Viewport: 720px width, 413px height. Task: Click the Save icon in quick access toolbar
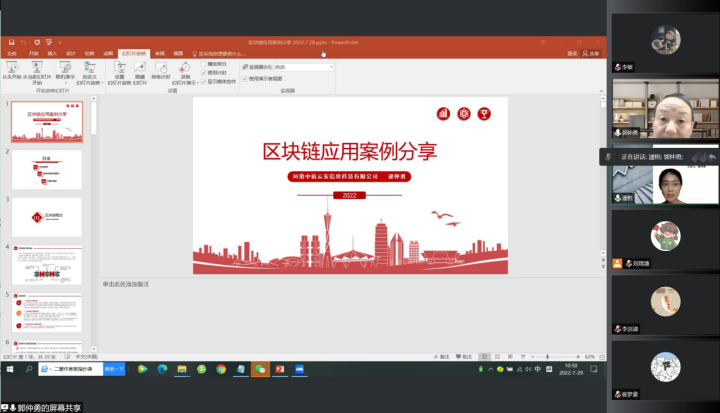coord(11,42)
